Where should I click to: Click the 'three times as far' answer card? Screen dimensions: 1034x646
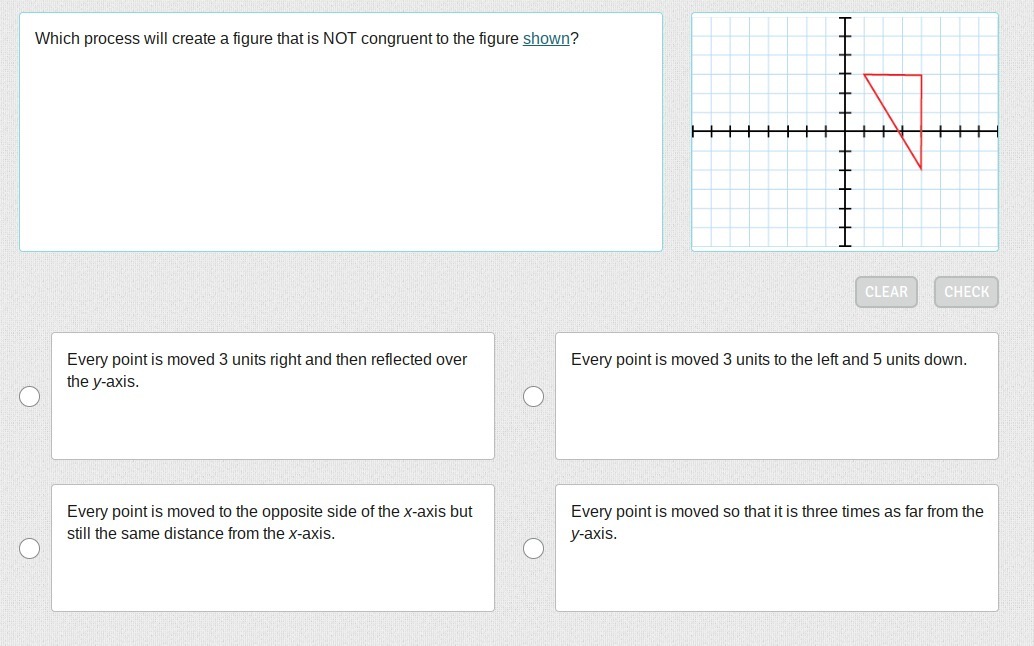click(x=776, y=548)
